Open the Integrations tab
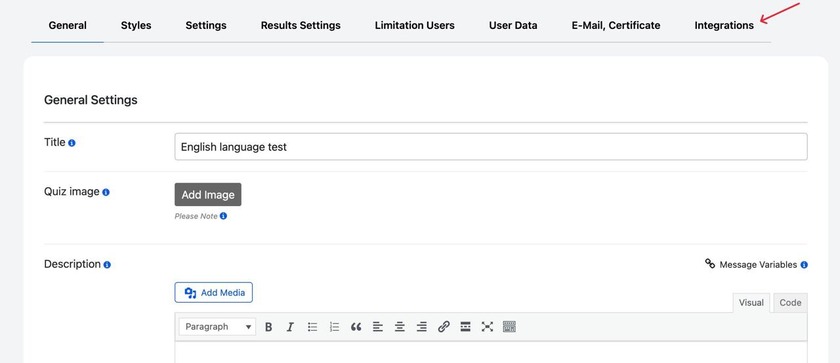The image size is (840, 363). click(x=724, y=25)
